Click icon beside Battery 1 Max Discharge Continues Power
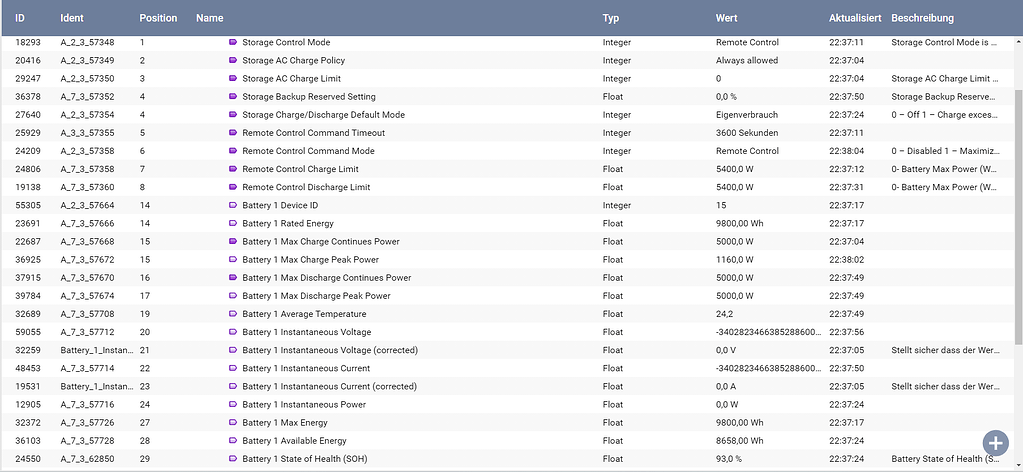 (x=233, y=278)
